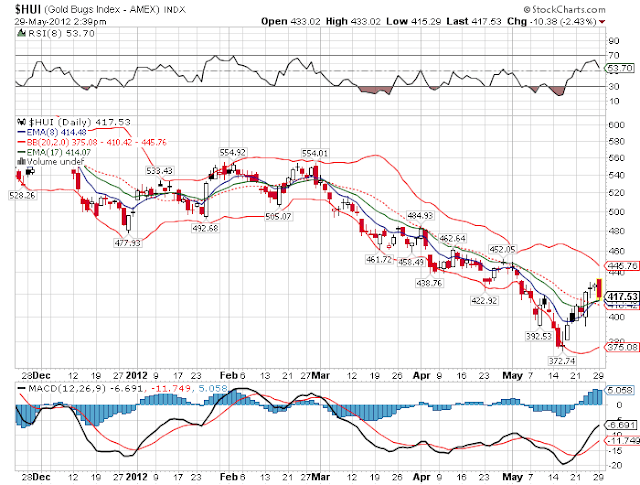Click the RSI(8) legend mountain icon
This screenshot has width=640, height=485.
pyautogui.click(x=22, y=33)
